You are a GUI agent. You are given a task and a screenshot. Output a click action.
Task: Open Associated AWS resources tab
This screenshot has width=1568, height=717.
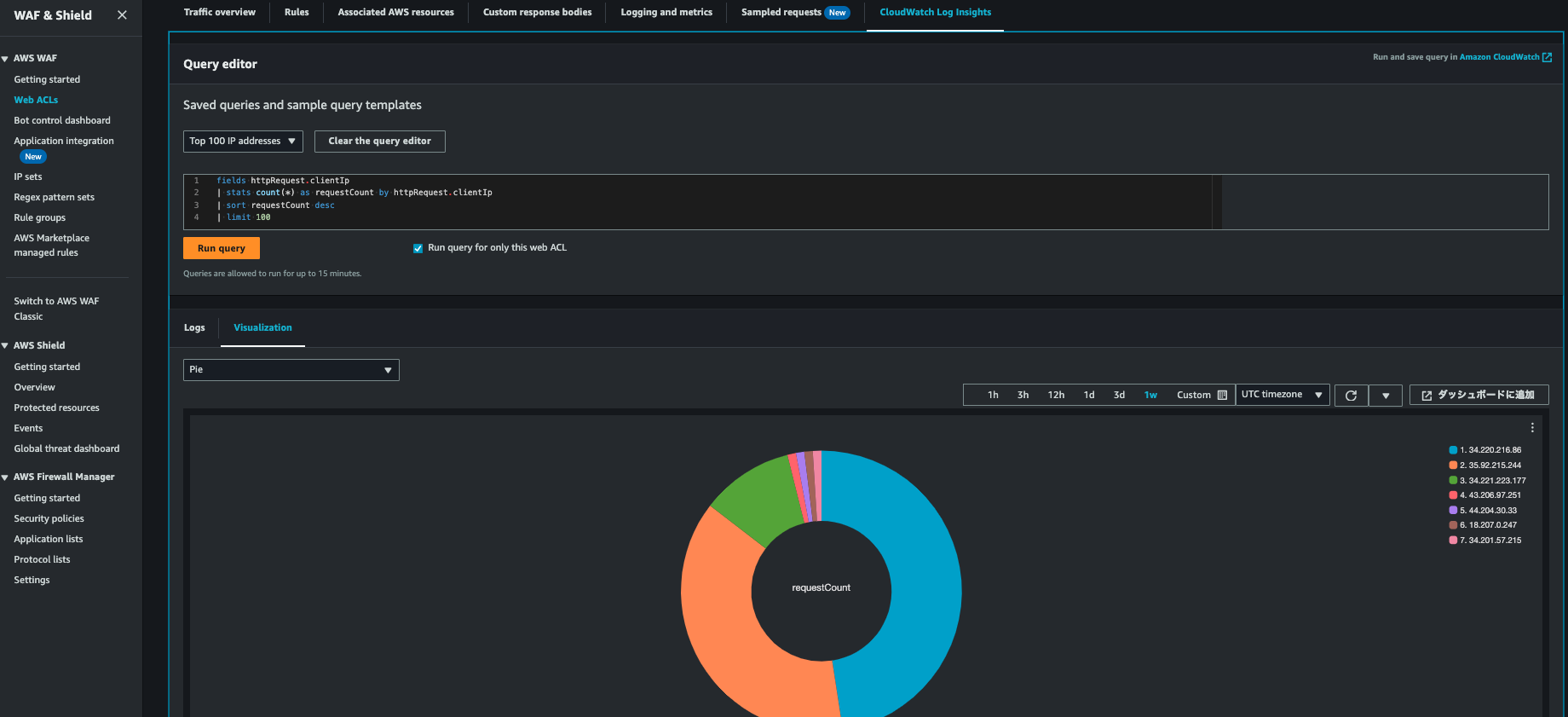click(396, 13)
